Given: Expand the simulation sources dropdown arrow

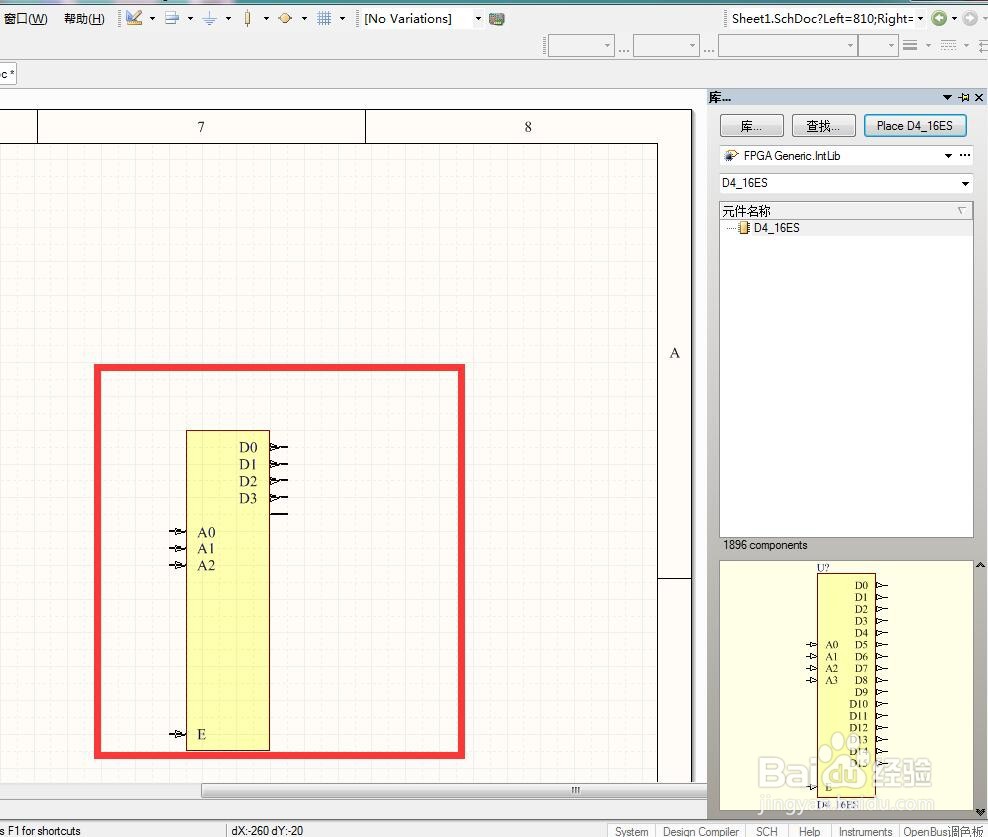Looking at the screenshot, I should (304, 19).
